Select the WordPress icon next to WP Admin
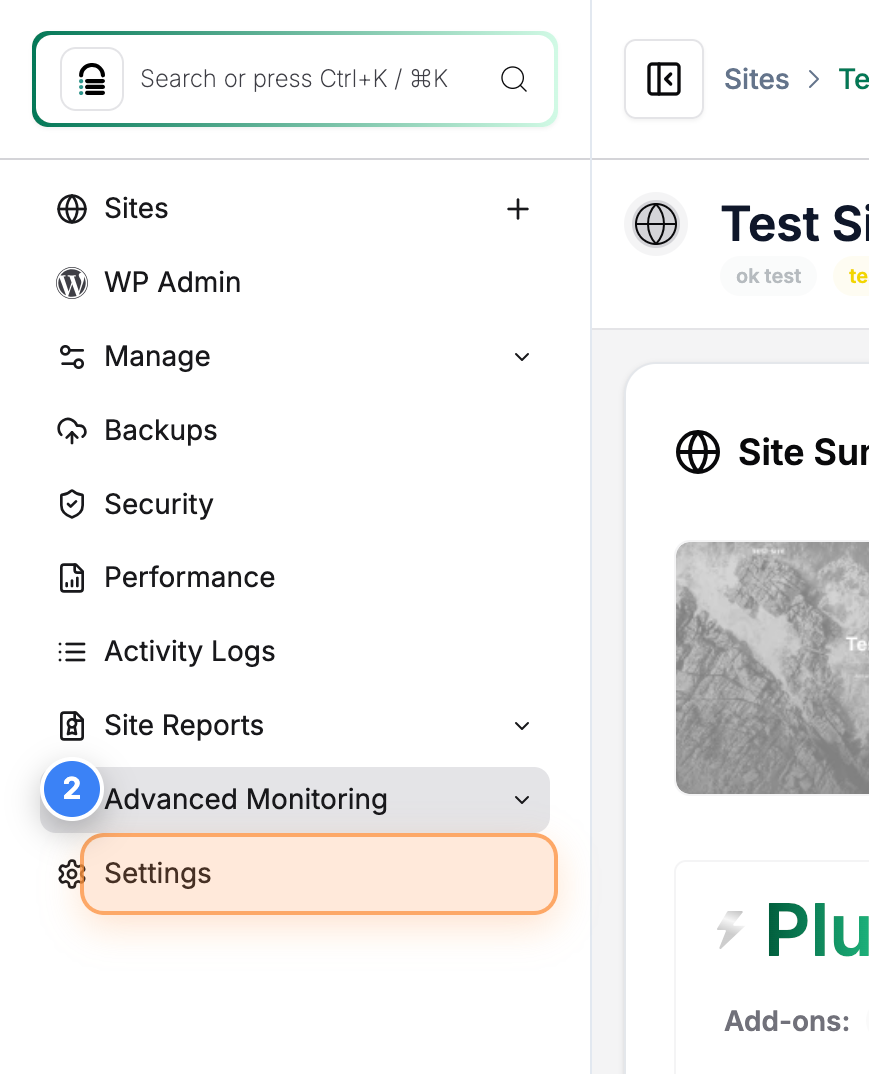 coord(71,283)
